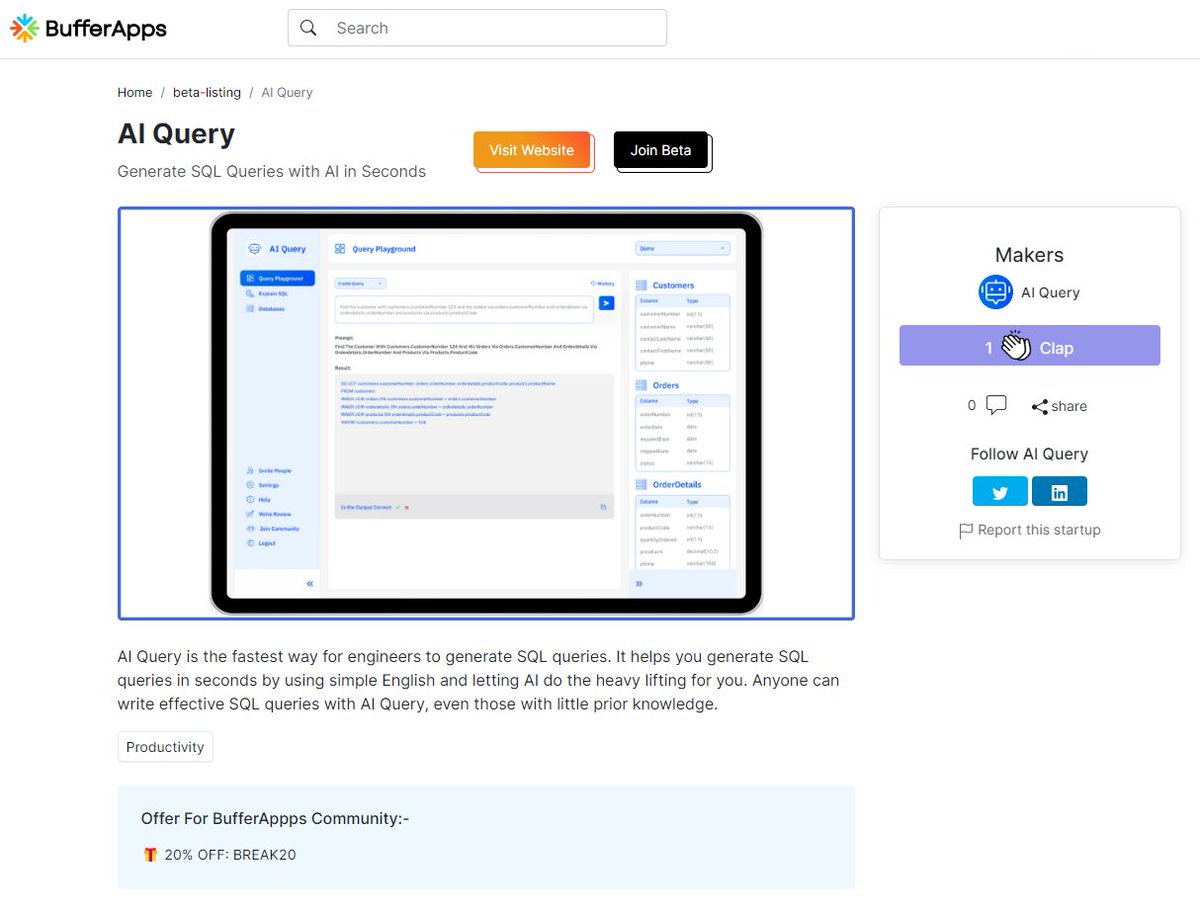The image size is (1200, 912).
Task: Click the Clap button
Action: [1030, 346]
